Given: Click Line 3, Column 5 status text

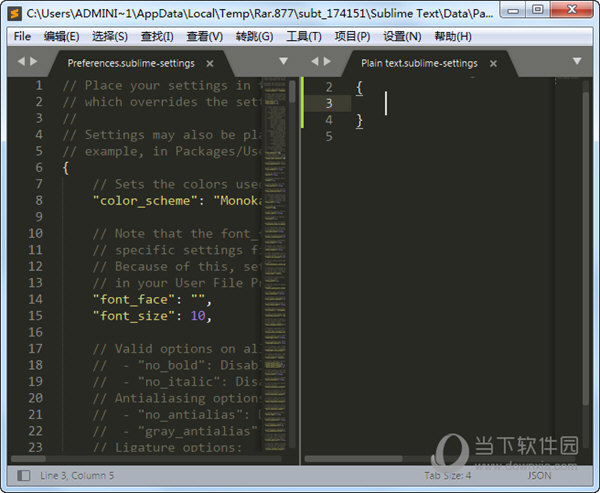Looking at the screenshot, I should [77, 475].
